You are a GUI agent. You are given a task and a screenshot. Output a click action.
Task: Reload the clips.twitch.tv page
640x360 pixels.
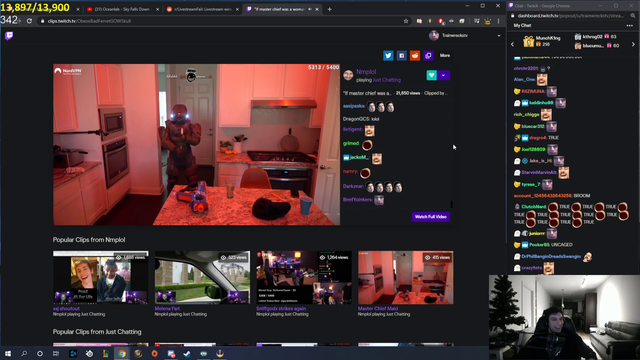(29, 21)
